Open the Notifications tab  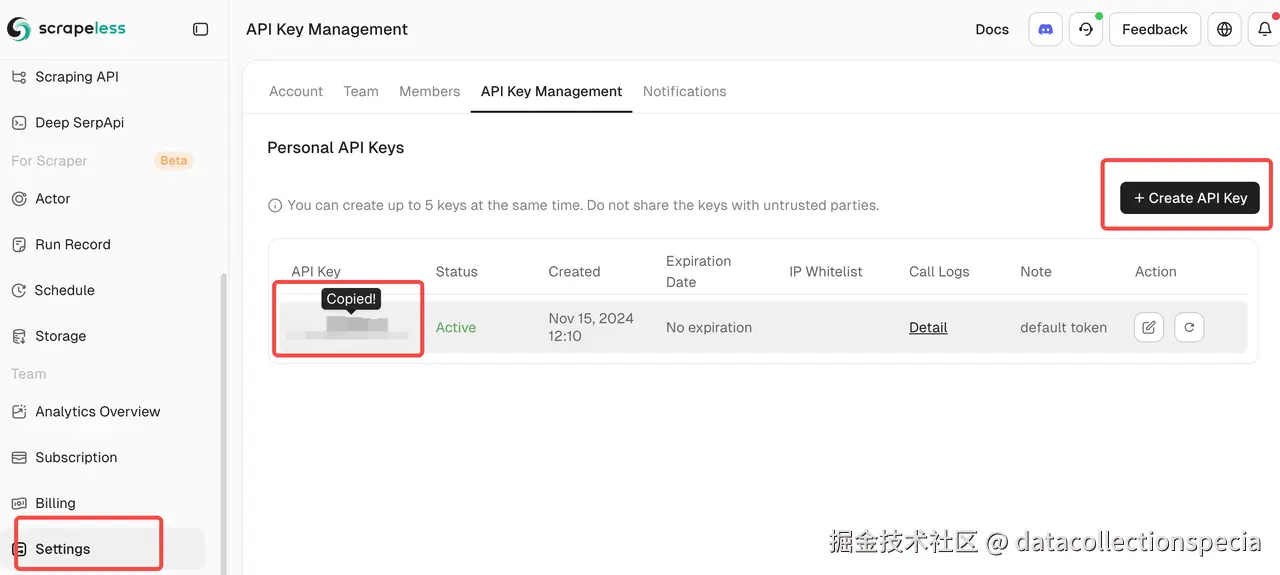(x=684, y=91)
